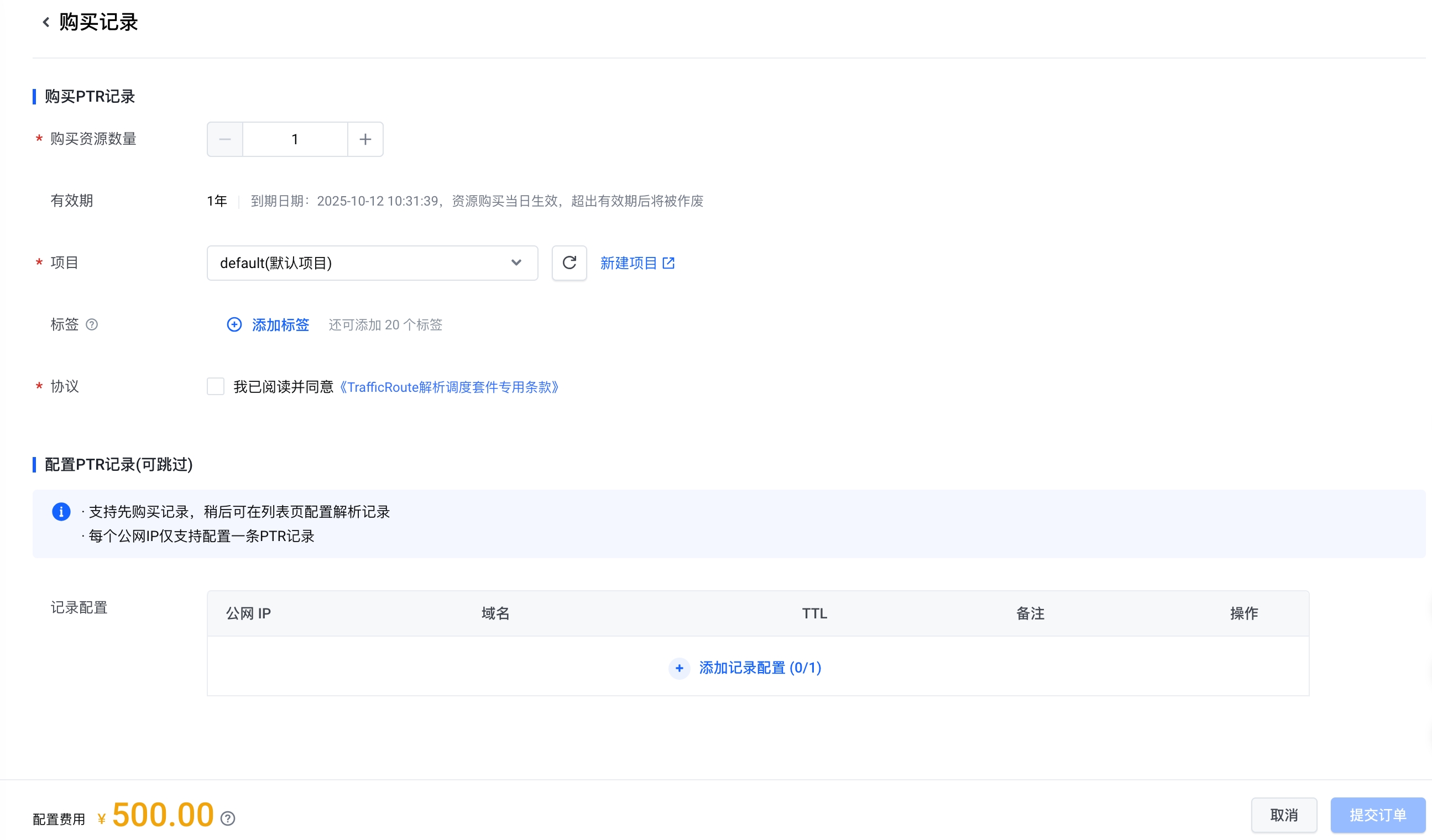
Task: Click the 还可添加 20 个标签 hint text
Action: click(x=385, y=325)
